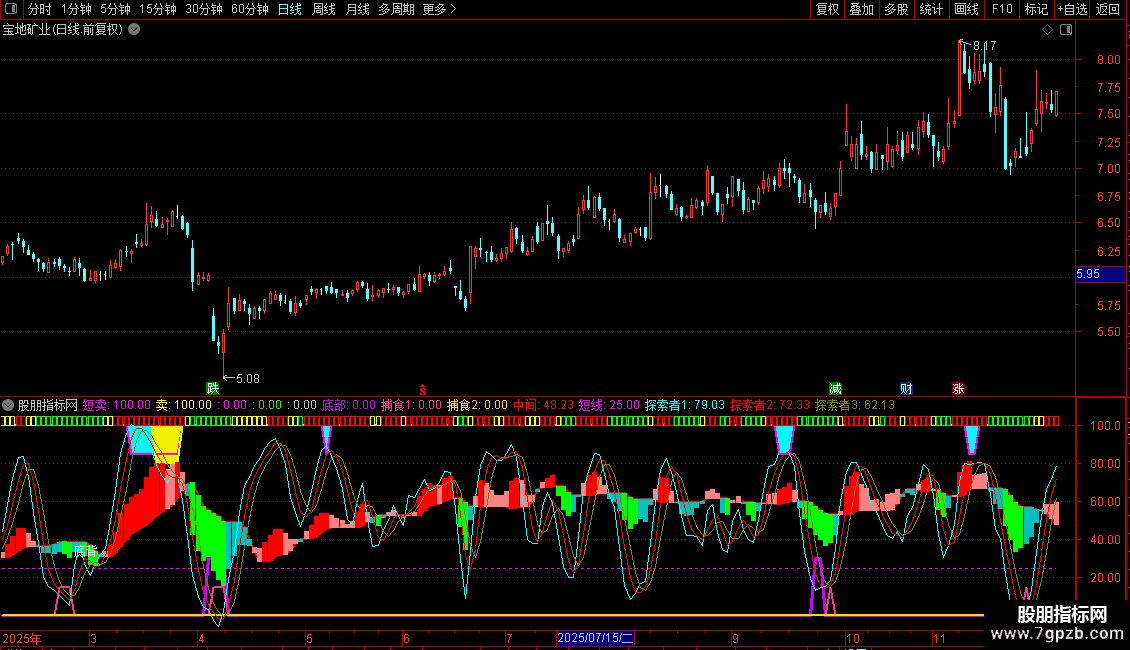
Task: Click the diamond icon above the chart
Action: [1047, 30]
